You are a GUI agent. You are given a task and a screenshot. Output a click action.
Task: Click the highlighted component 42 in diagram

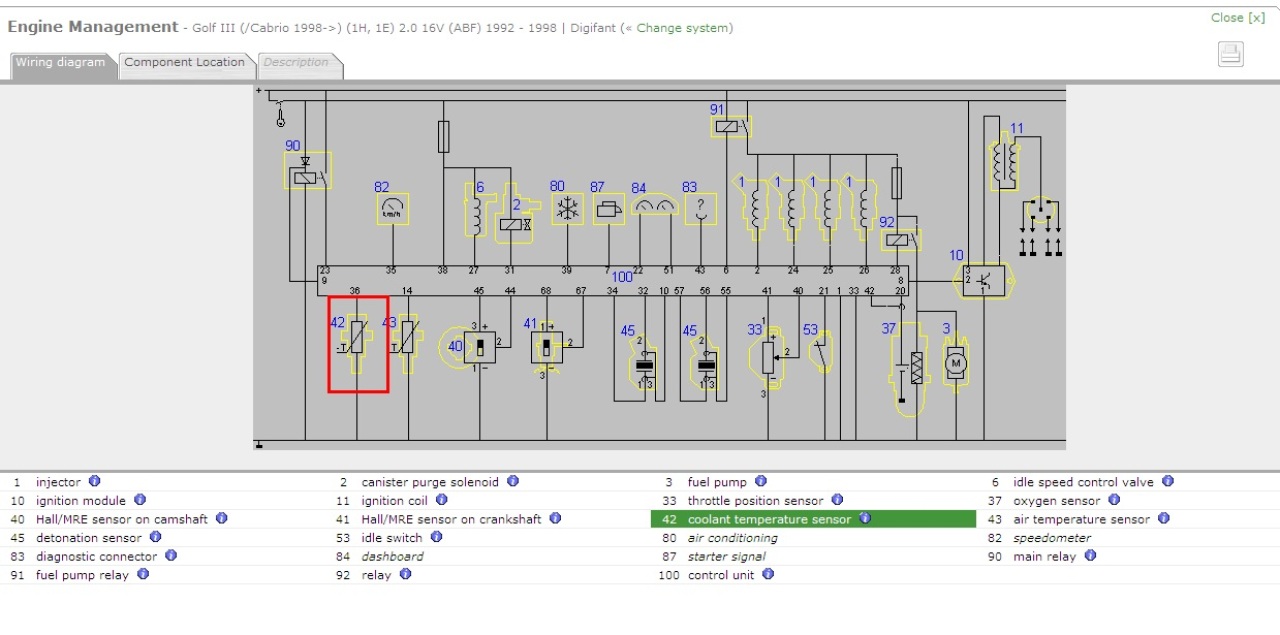[x=358, y=345]
